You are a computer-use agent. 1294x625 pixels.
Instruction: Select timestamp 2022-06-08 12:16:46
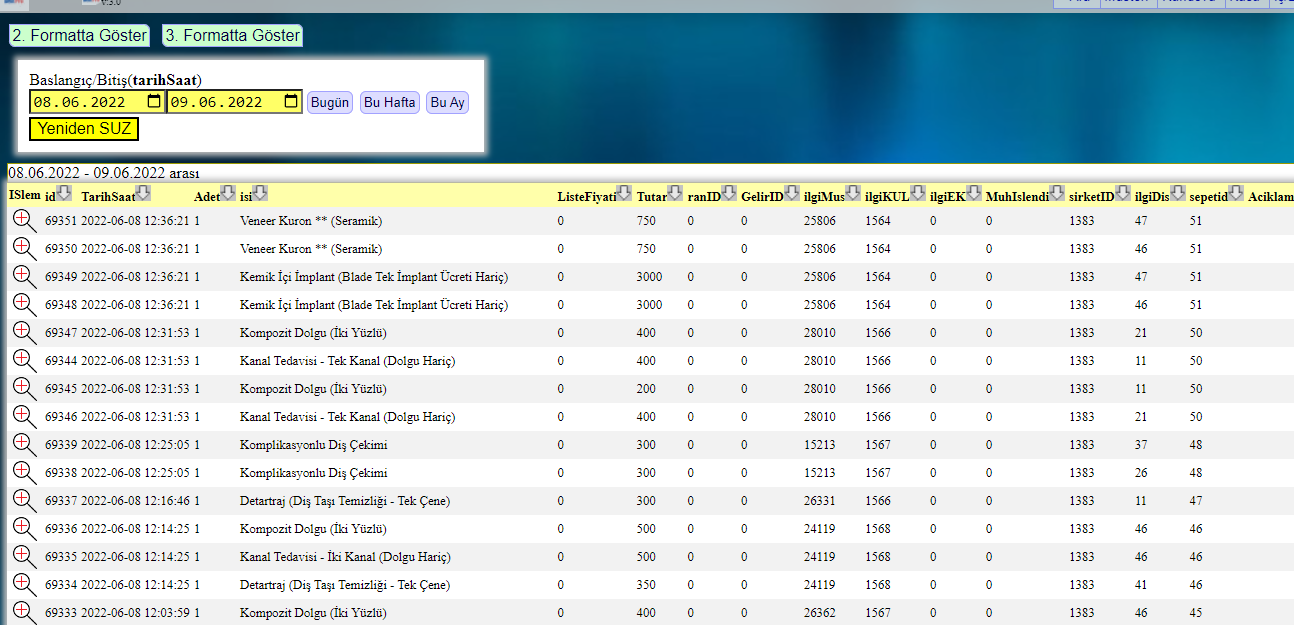point(135,500)
